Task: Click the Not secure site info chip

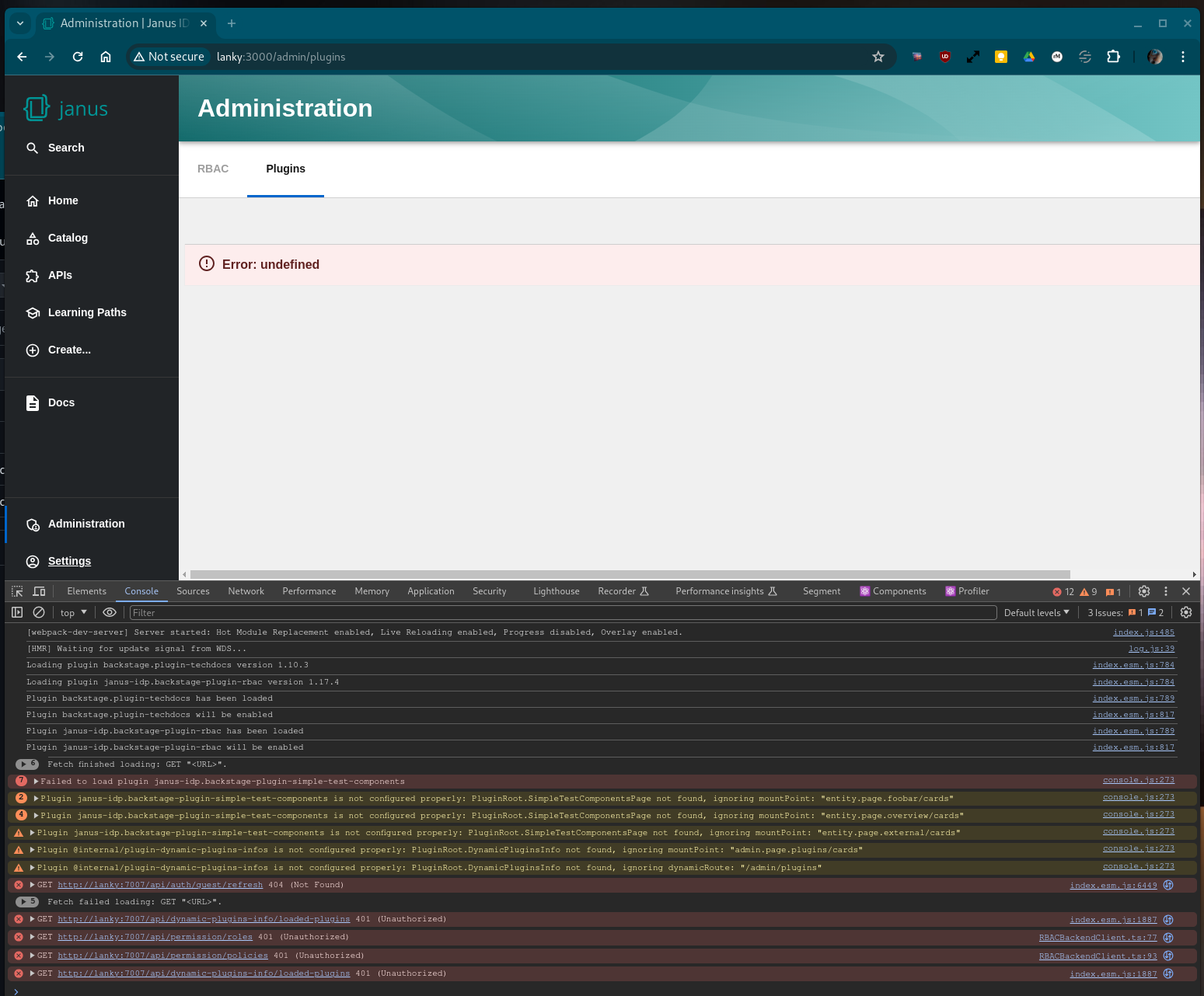Action: (169, 57)
